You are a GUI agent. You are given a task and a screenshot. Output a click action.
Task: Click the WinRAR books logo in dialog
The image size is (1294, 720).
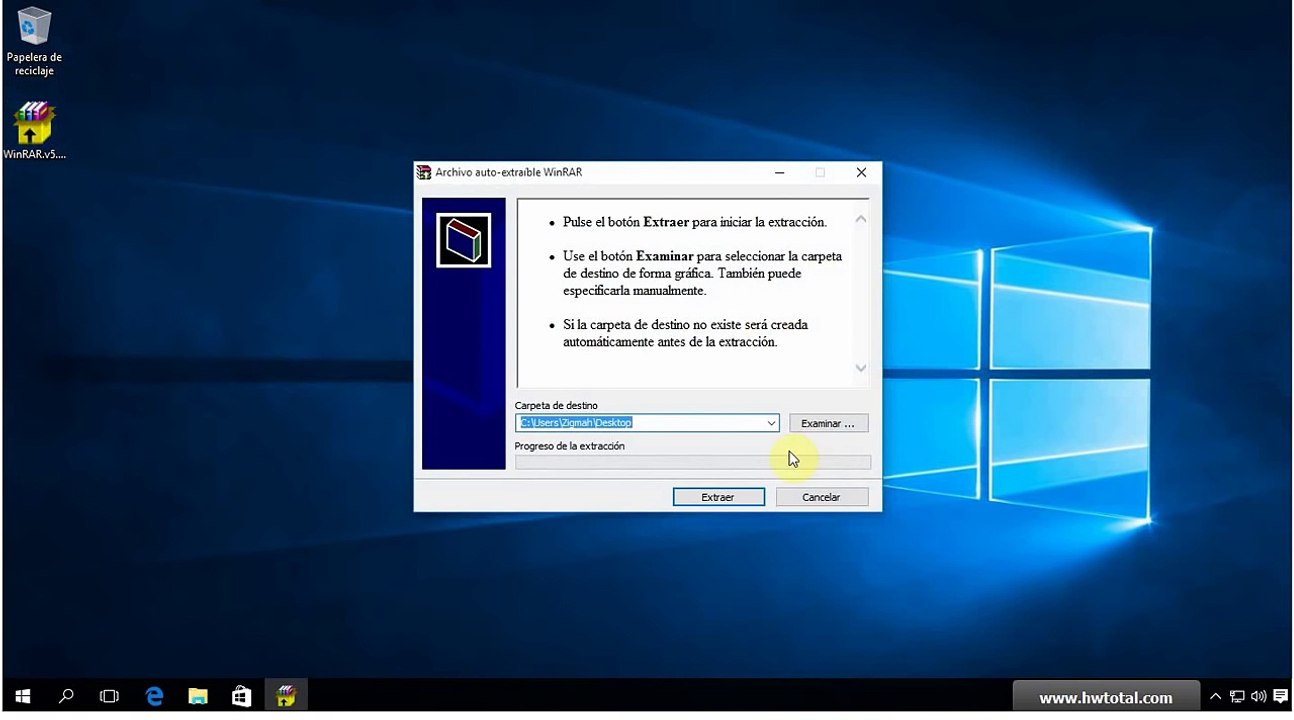tap(464, 240)
